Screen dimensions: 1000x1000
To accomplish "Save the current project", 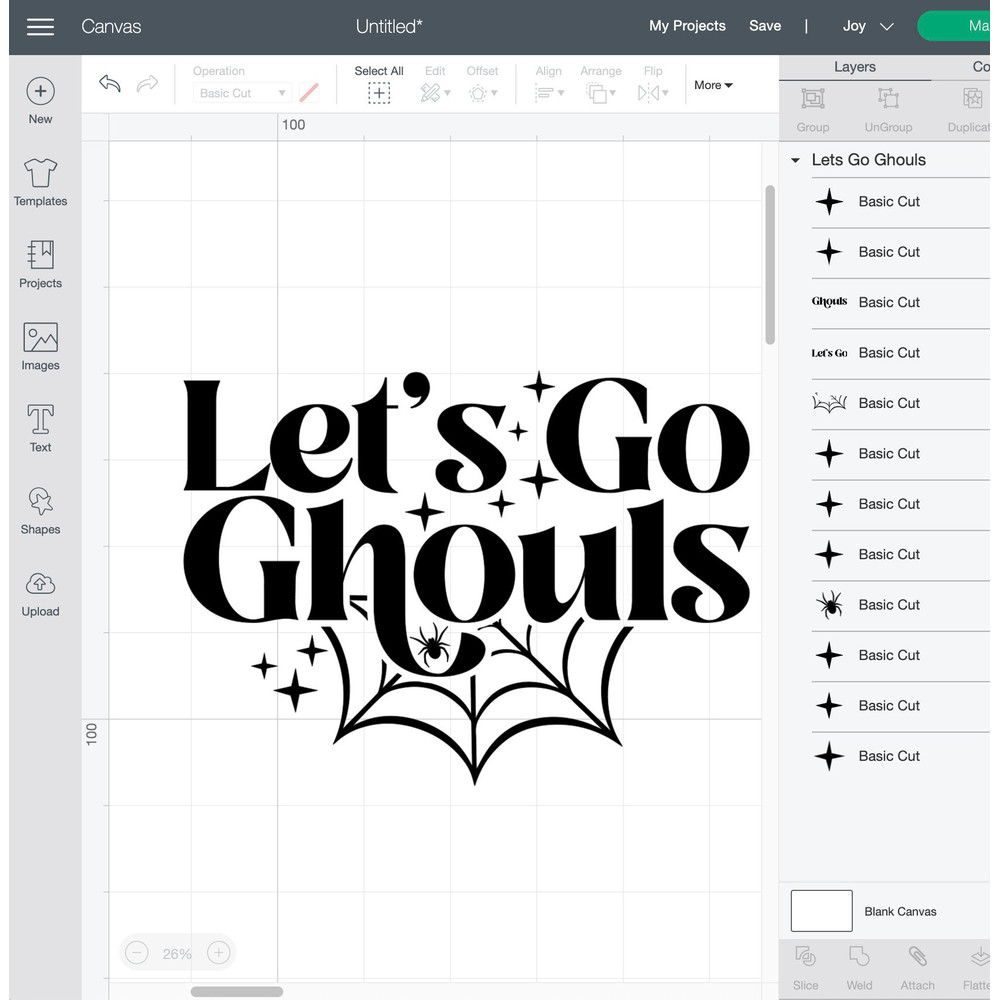I will (x=765, y=26).
